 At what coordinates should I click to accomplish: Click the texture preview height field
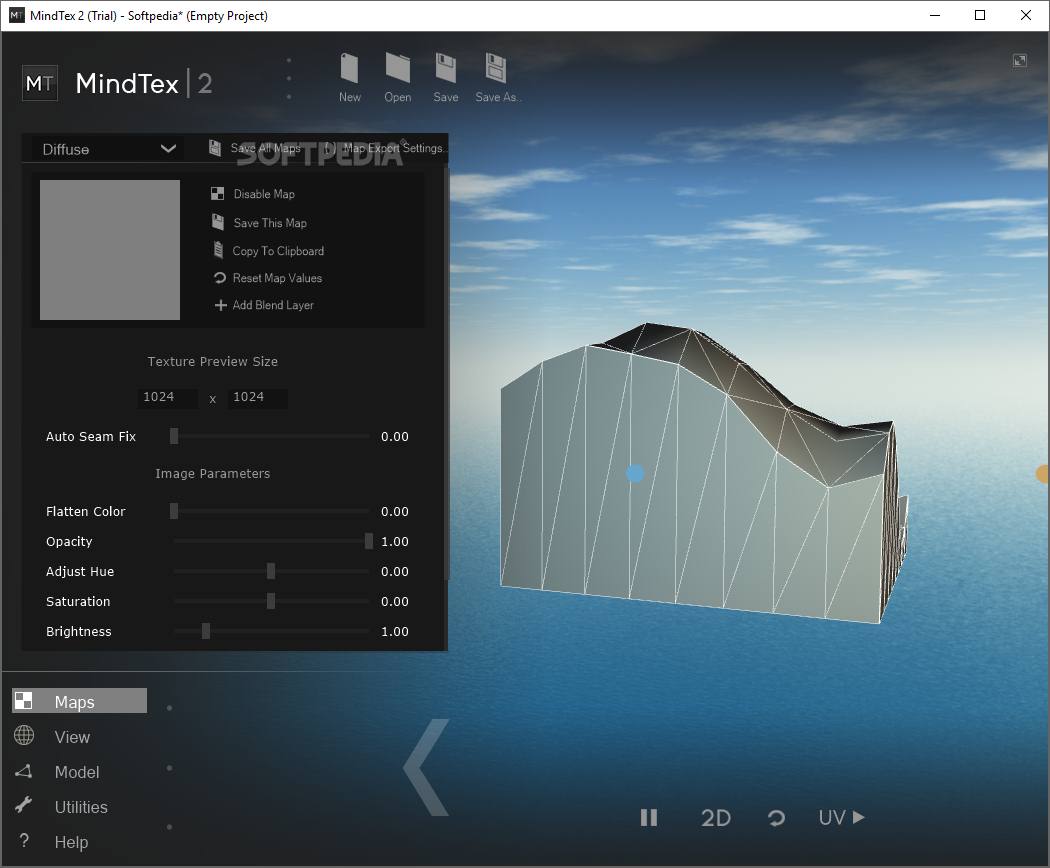click(x=258, y=397)
